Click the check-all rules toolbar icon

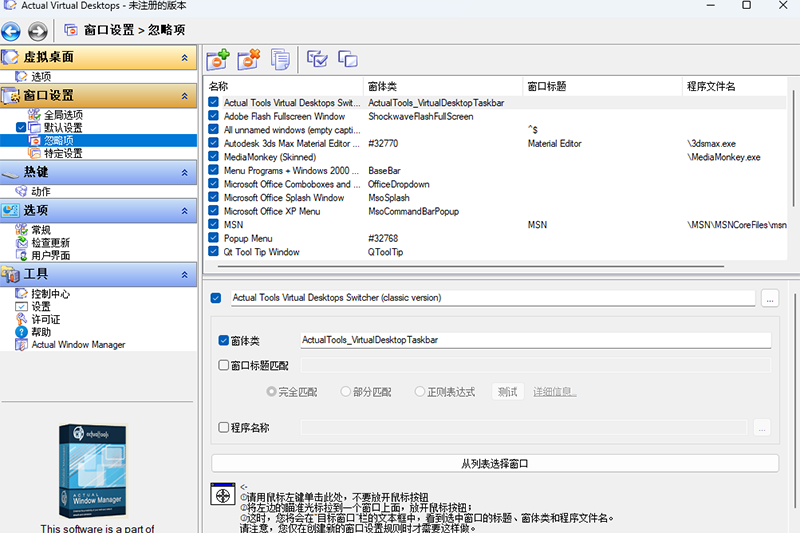pos(317,59)
